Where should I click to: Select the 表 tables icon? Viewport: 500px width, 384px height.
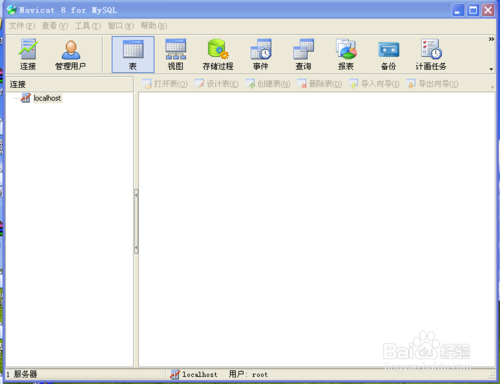133,55
